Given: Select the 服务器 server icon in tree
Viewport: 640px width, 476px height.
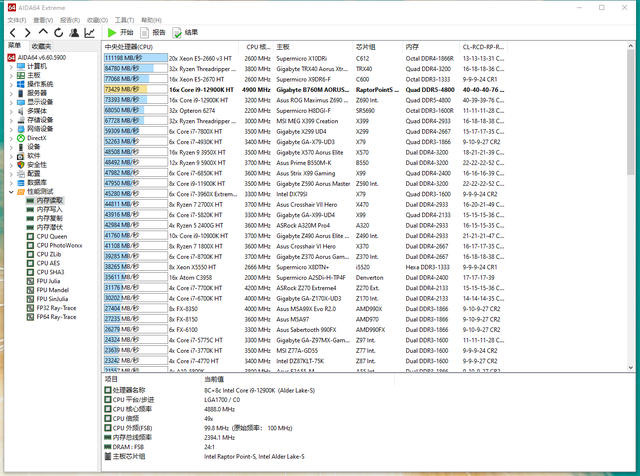Looking at the screenshot, I should (x=21, y=93).
